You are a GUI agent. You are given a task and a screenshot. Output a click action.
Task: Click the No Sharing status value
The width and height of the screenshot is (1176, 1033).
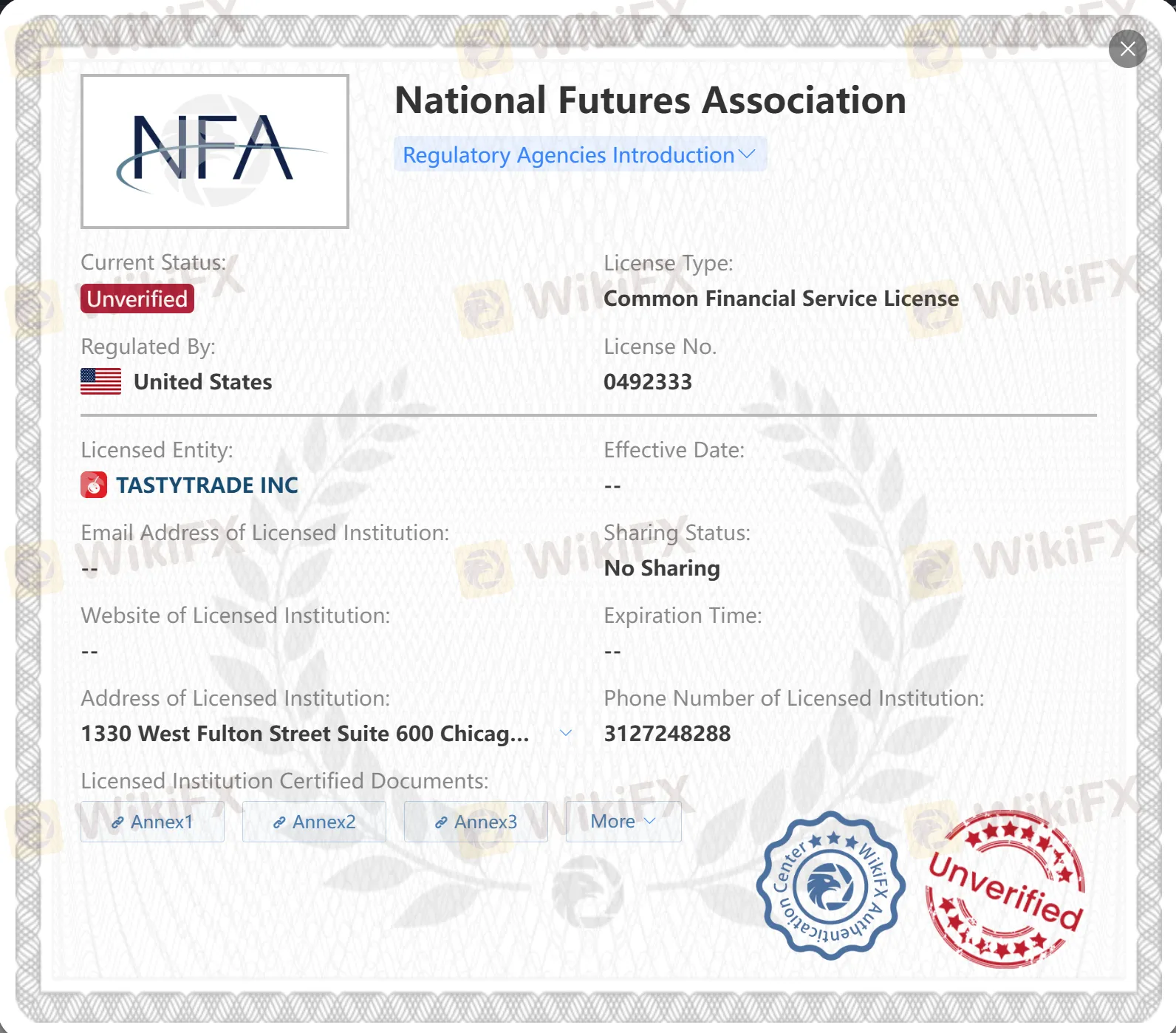coord(662,567)
